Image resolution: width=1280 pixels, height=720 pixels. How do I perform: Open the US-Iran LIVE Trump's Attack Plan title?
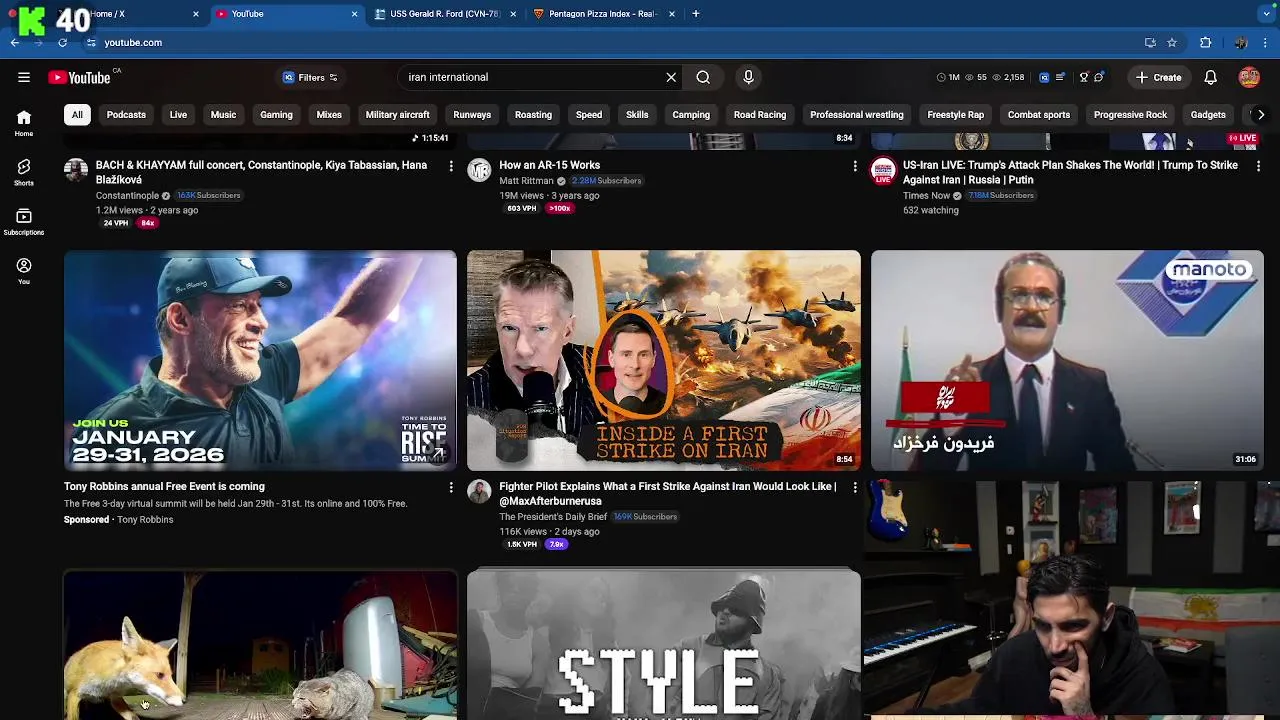click(1070, 172)
